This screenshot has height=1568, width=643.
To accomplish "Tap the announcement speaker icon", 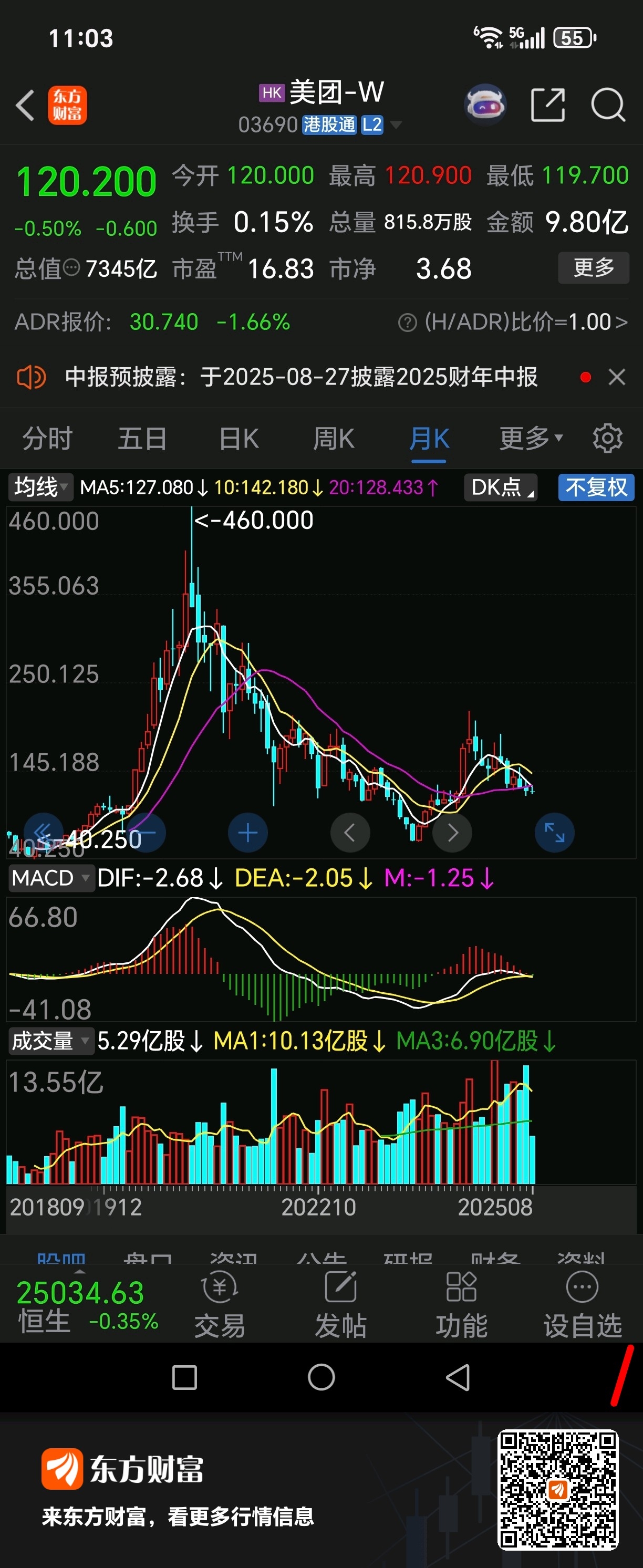I will click(31, 377).
